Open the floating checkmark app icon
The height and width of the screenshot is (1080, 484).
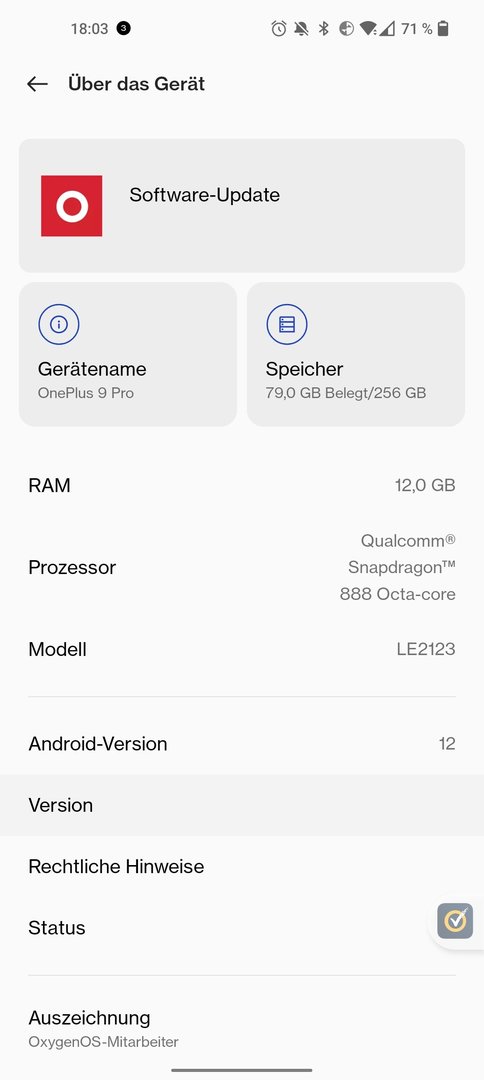455,920
